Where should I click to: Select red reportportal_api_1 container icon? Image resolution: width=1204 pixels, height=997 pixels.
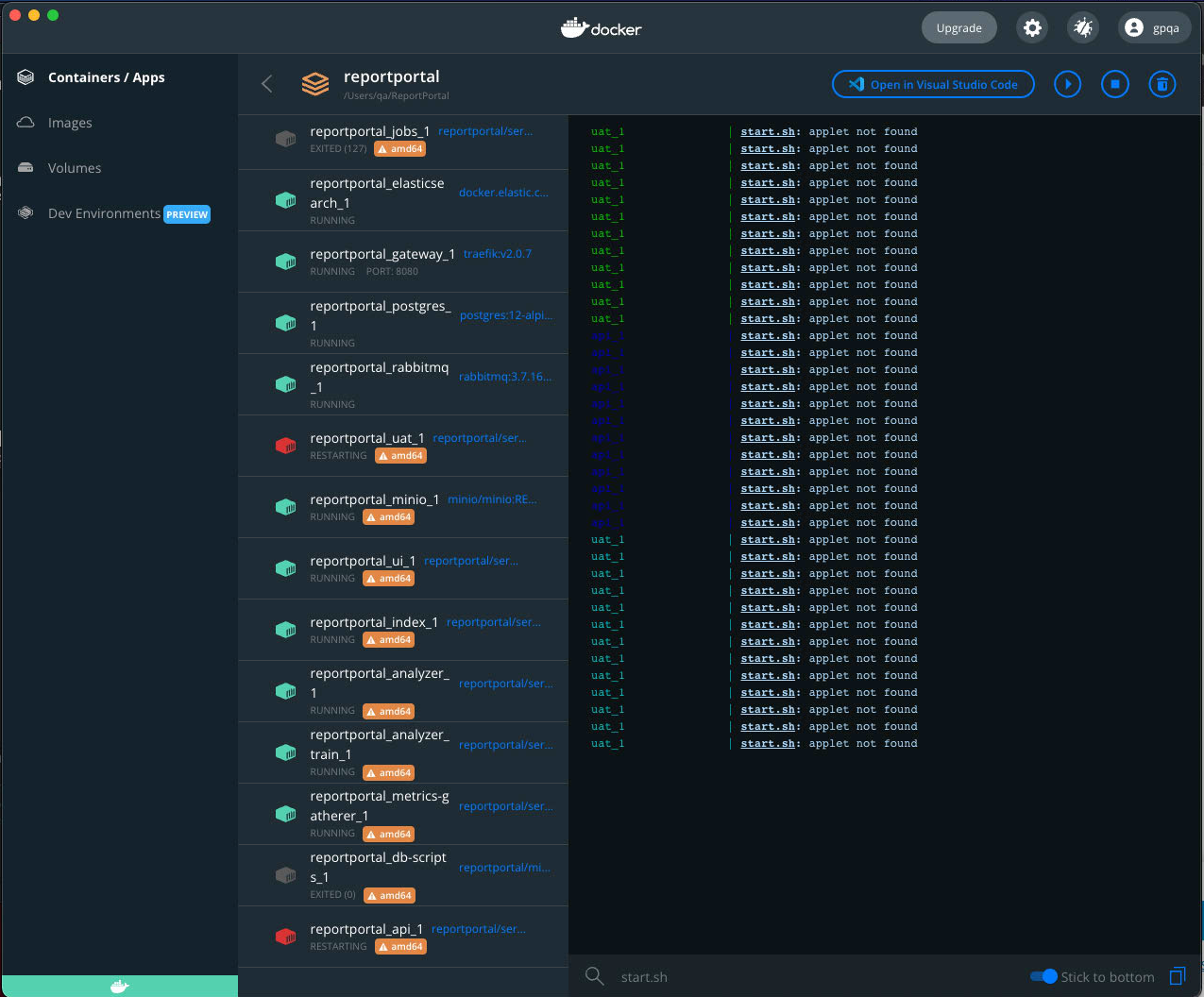[285, 937]
